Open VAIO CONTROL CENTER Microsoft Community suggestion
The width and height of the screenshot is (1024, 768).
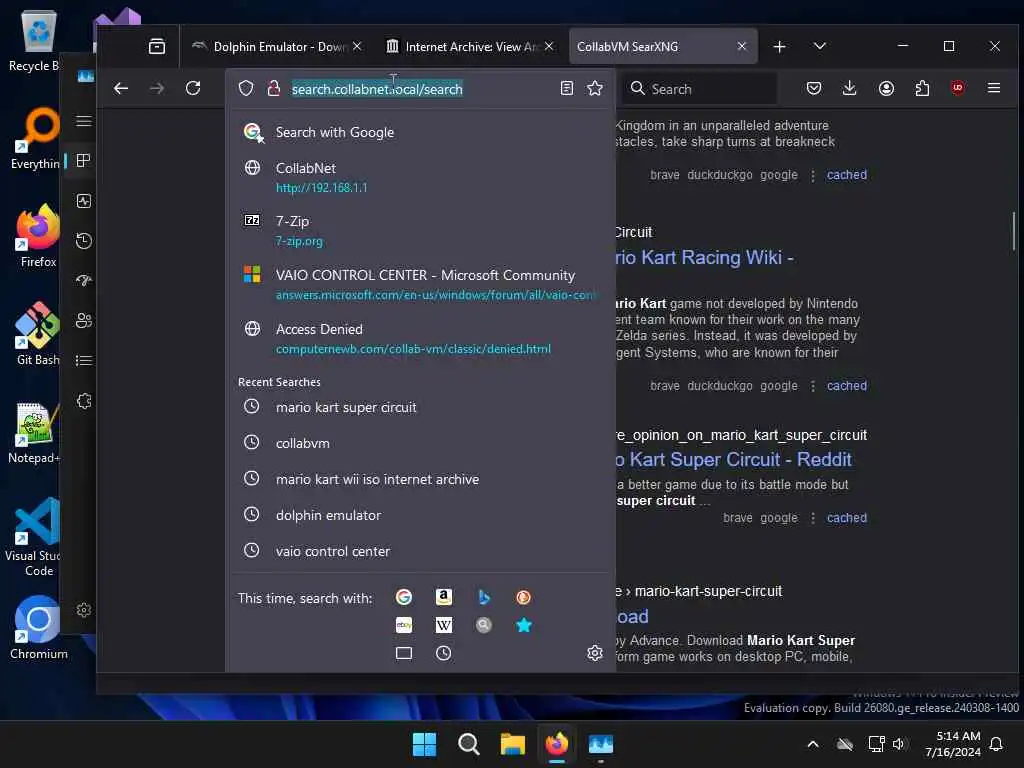[x=420, y=285]
